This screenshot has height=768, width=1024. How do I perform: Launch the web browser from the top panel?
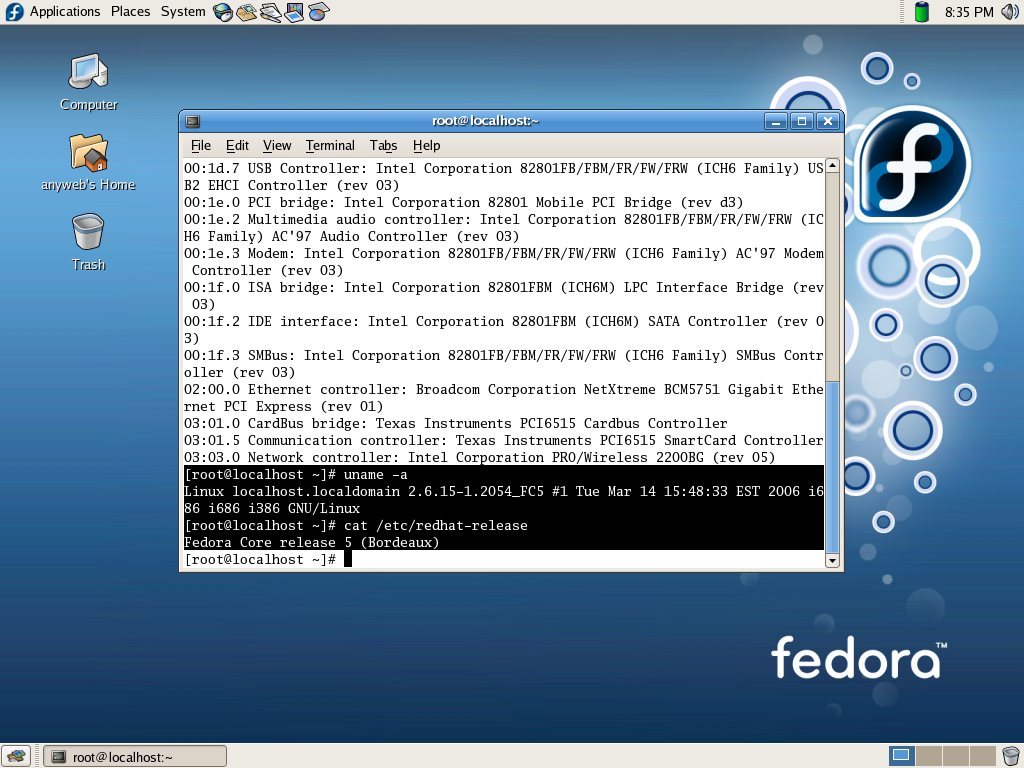coord(223,12)
